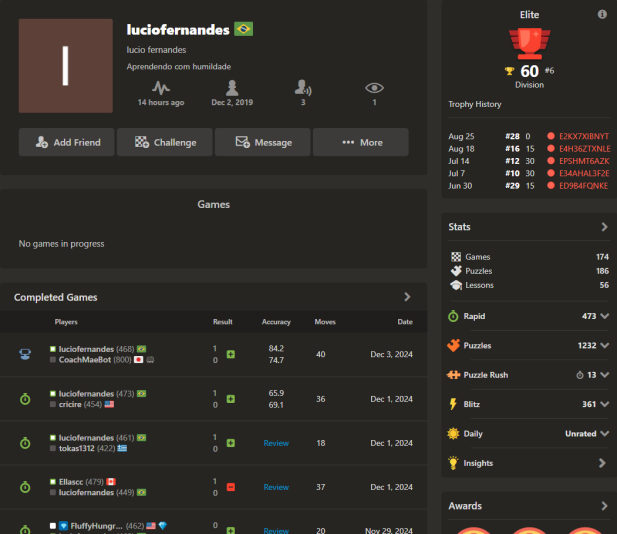Expand the Daily Unrated row
The width and height of the screenshot is (617, 534).
(x=604, y=434)
